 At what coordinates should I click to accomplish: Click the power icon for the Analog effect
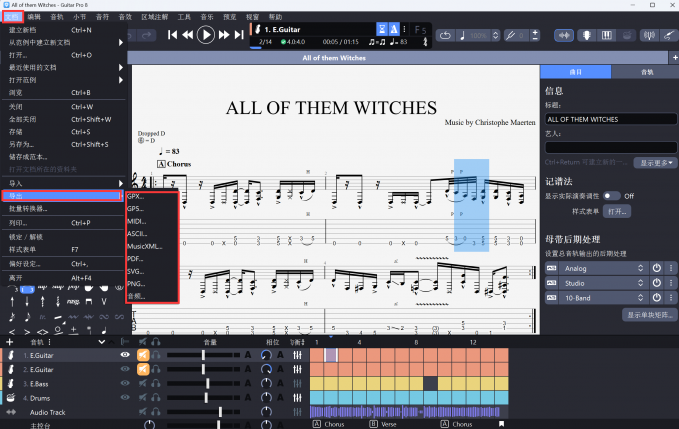pos(657,268)
